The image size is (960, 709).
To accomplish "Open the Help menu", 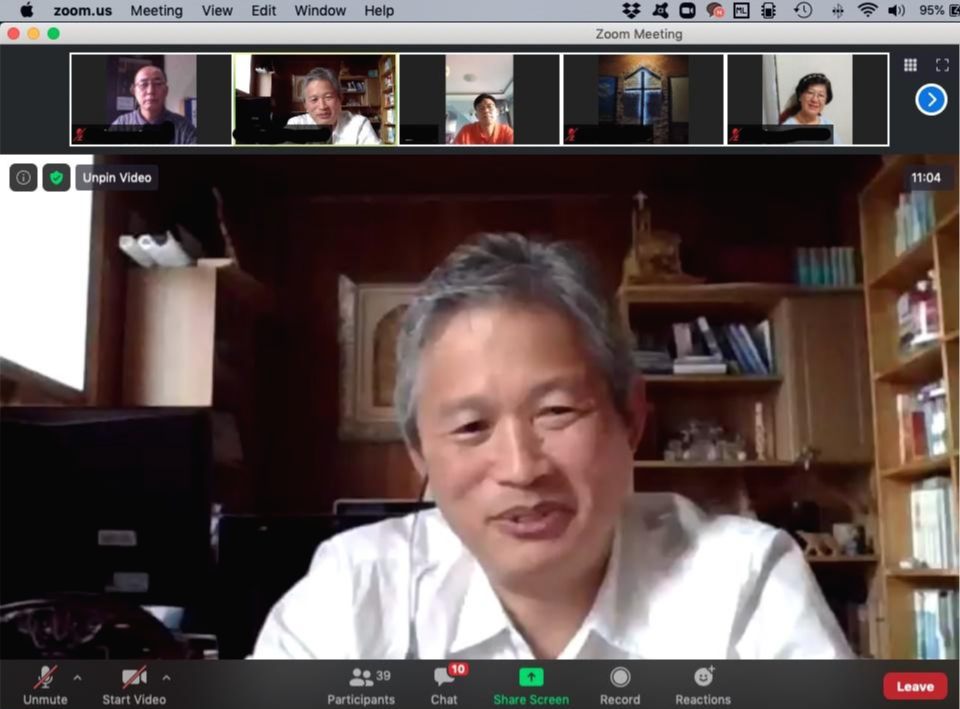I will (x=379, y=10).
